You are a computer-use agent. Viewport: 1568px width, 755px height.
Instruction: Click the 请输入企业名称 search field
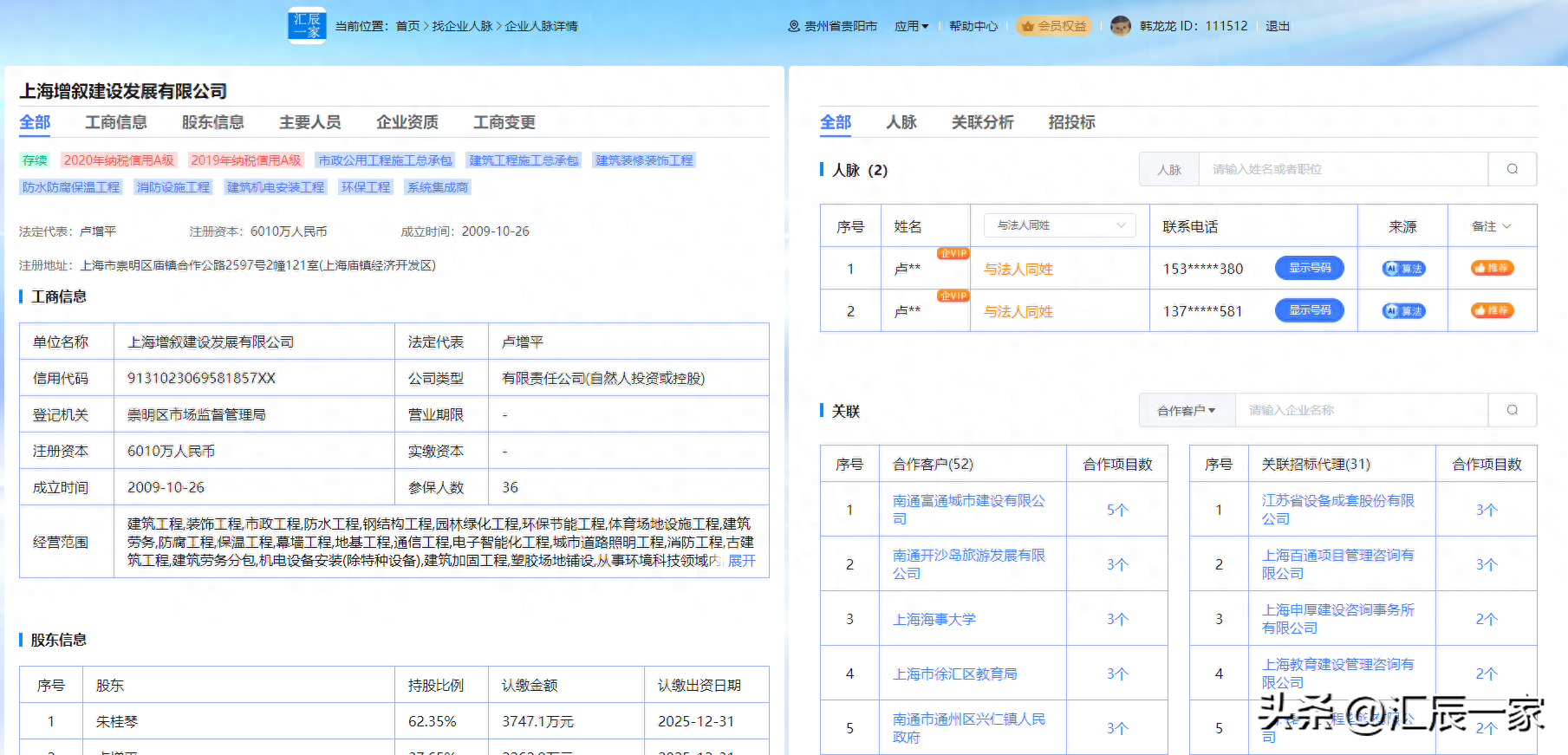pyautogui.click(x=1362, y=410)
